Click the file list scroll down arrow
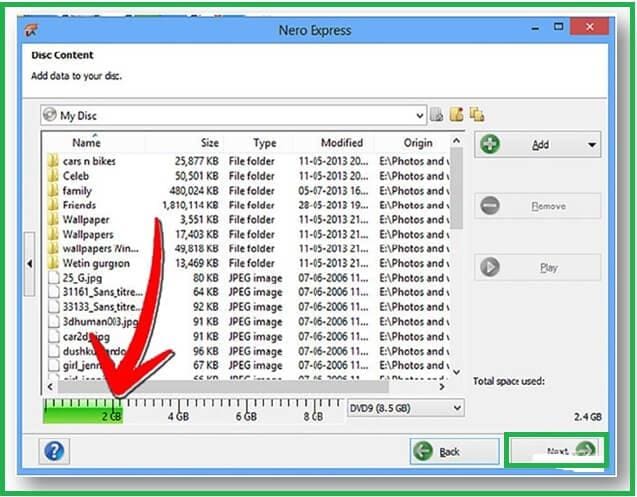 pyautogui.click(x=456, y=372)
